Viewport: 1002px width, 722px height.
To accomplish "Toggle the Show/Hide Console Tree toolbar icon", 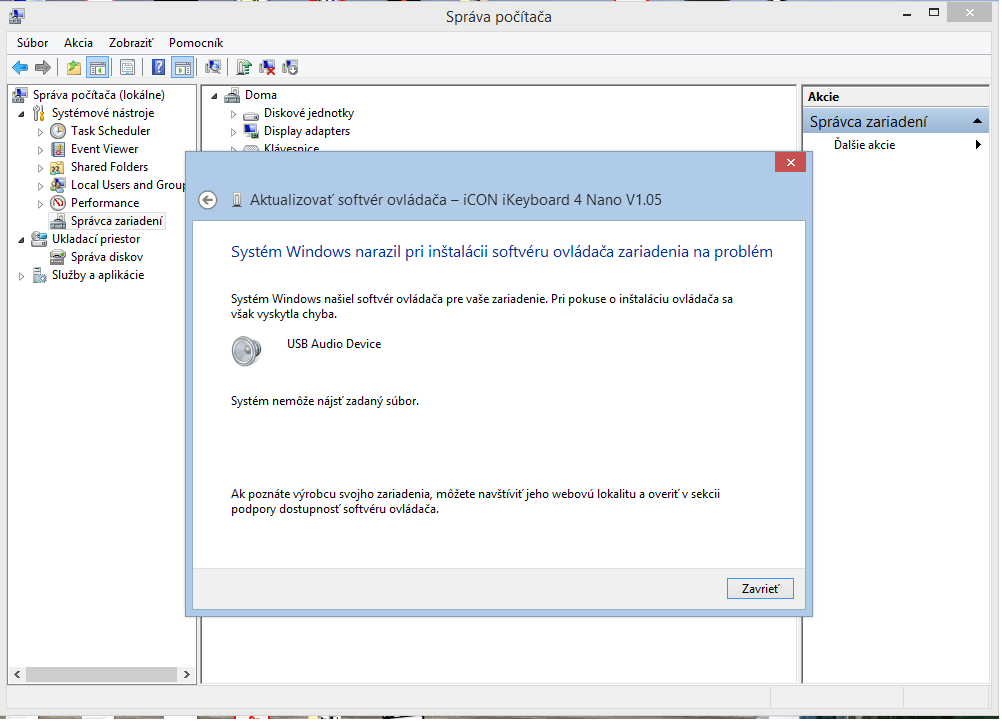I will [97, 67].
